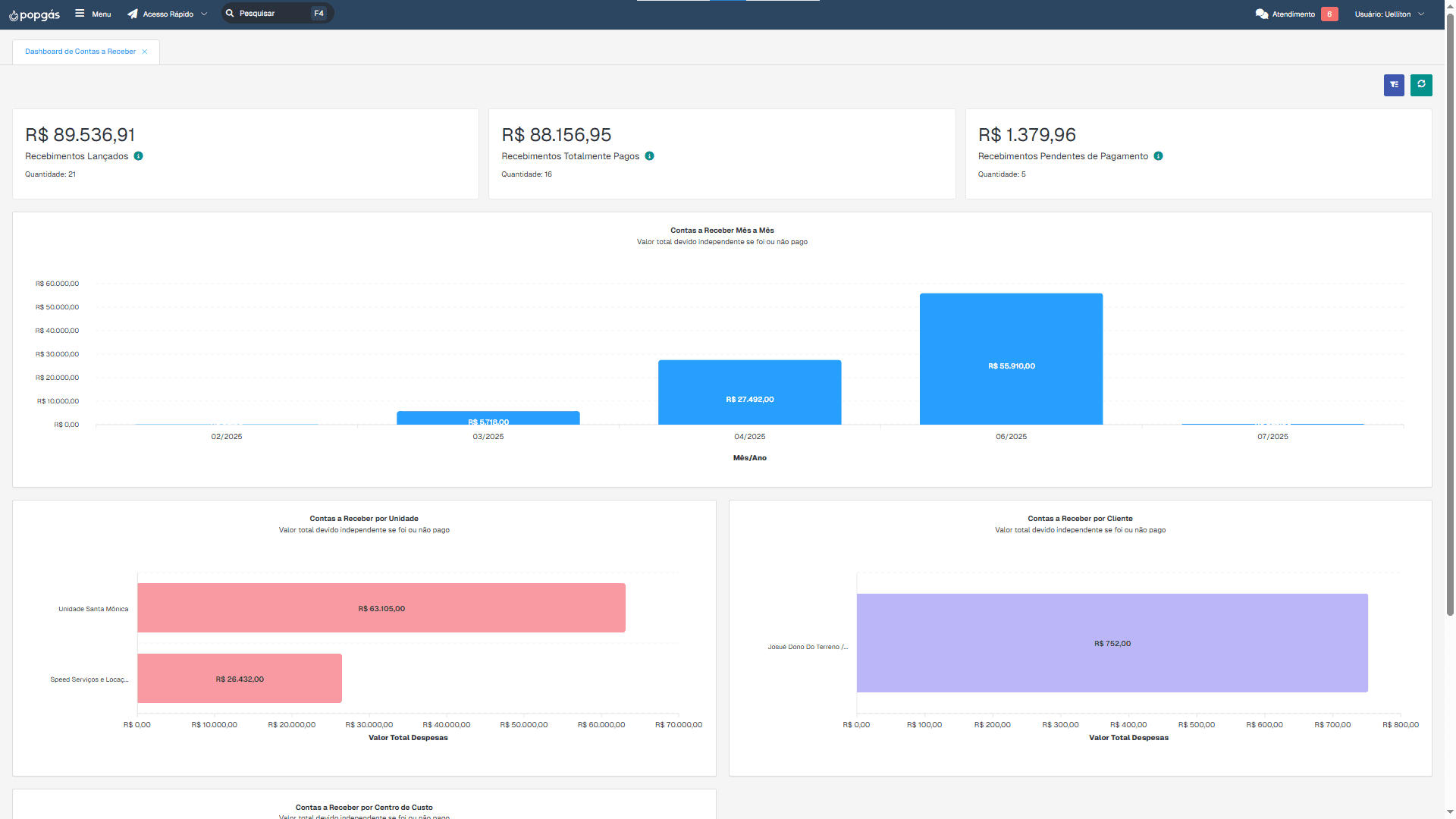Image resolution: width=1456 pixels, height=819 pixels.
Task: Click the R$ 89.536,91 total value
Action: [x=80, y=135]
